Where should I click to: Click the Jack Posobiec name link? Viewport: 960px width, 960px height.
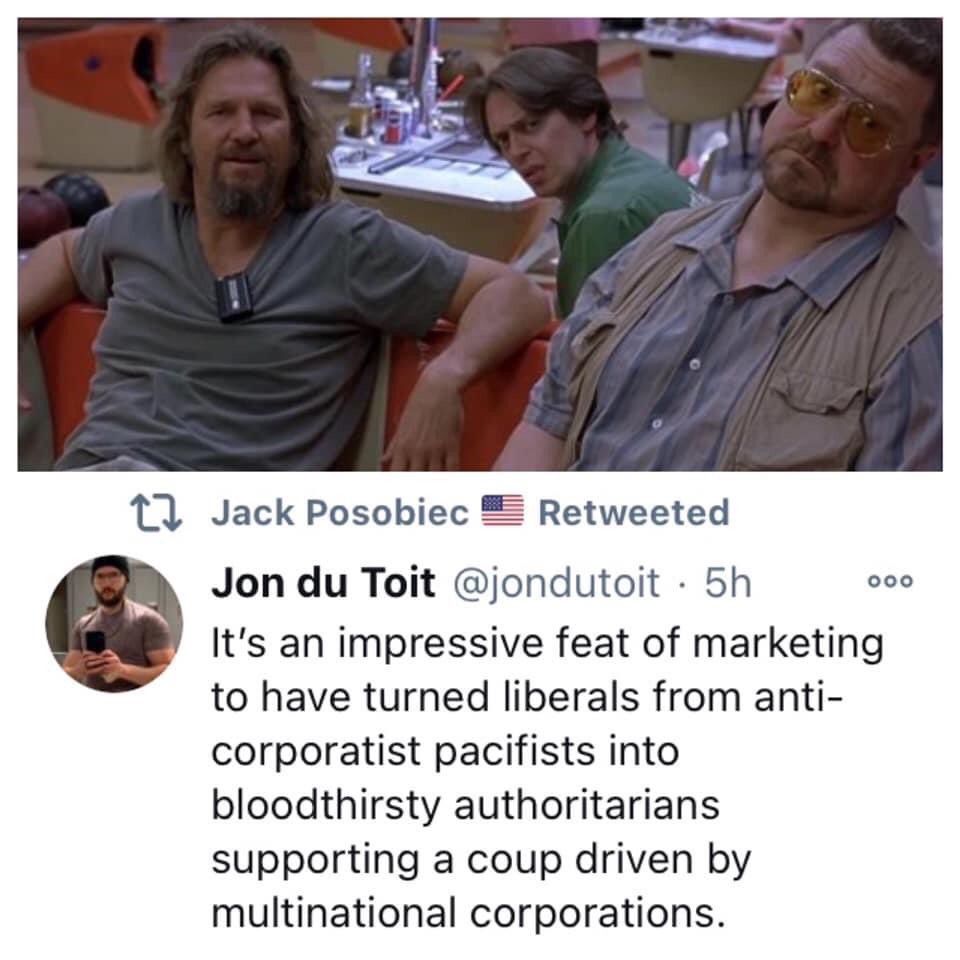(340, 512)
